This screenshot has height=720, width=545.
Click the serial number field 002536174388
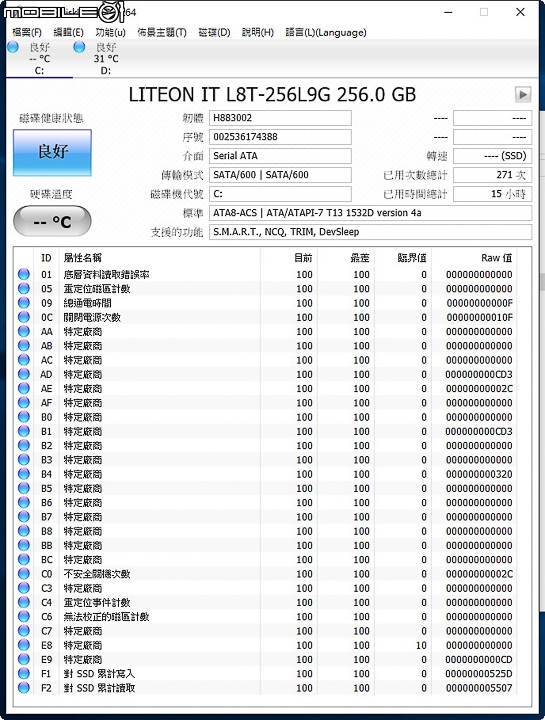click(280, 137)
